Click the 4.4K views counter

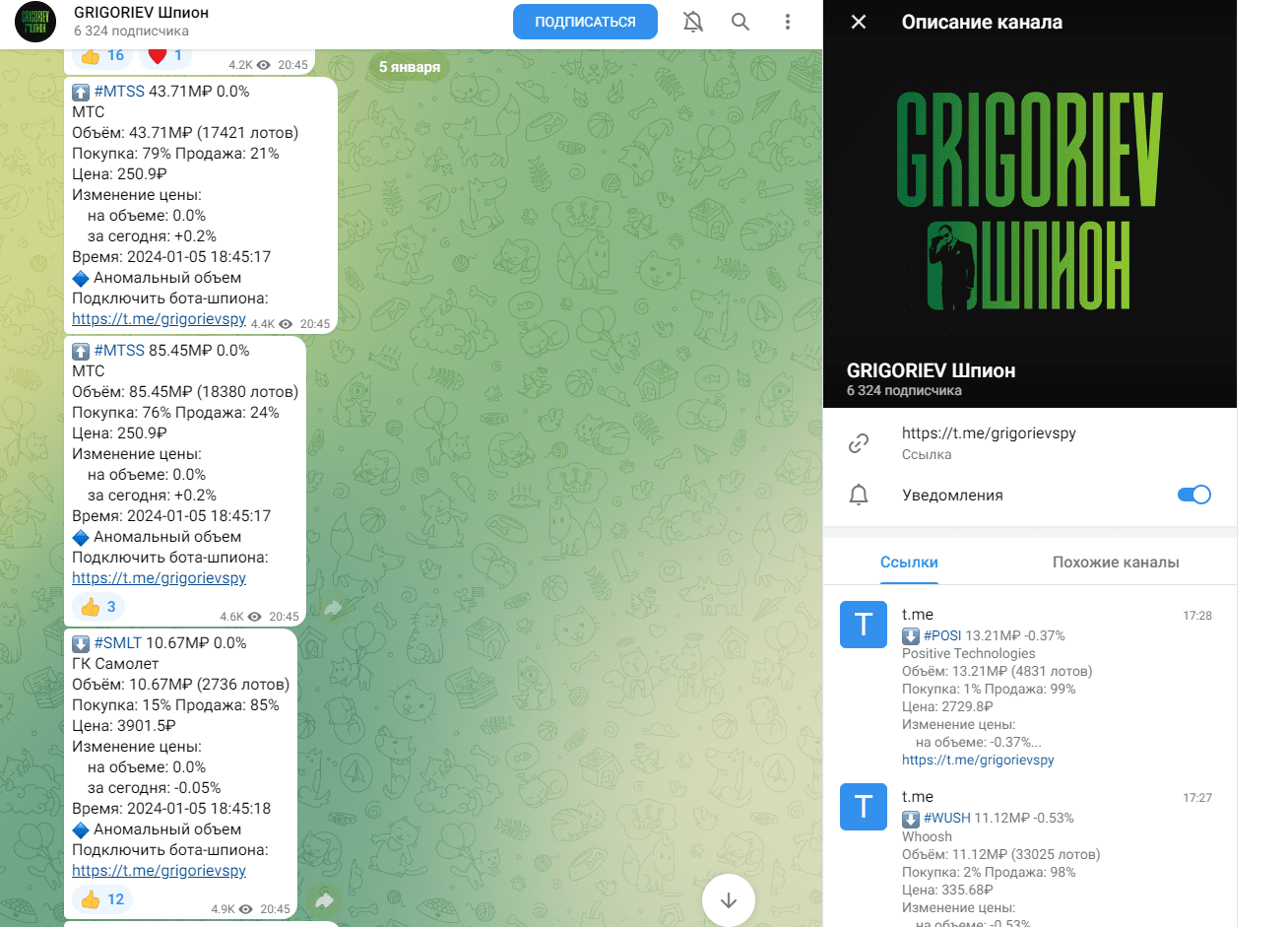(272, 323)
